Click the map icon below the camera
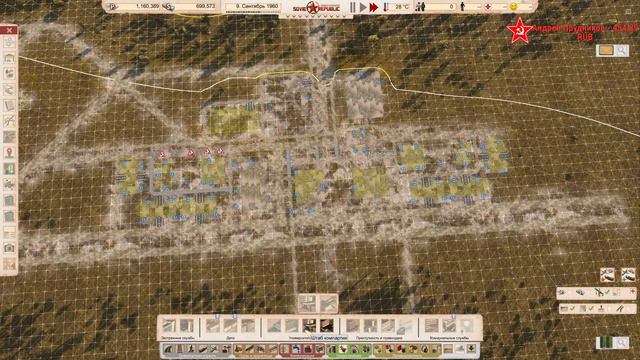This screenshot has height=360, width=640. 9,264
